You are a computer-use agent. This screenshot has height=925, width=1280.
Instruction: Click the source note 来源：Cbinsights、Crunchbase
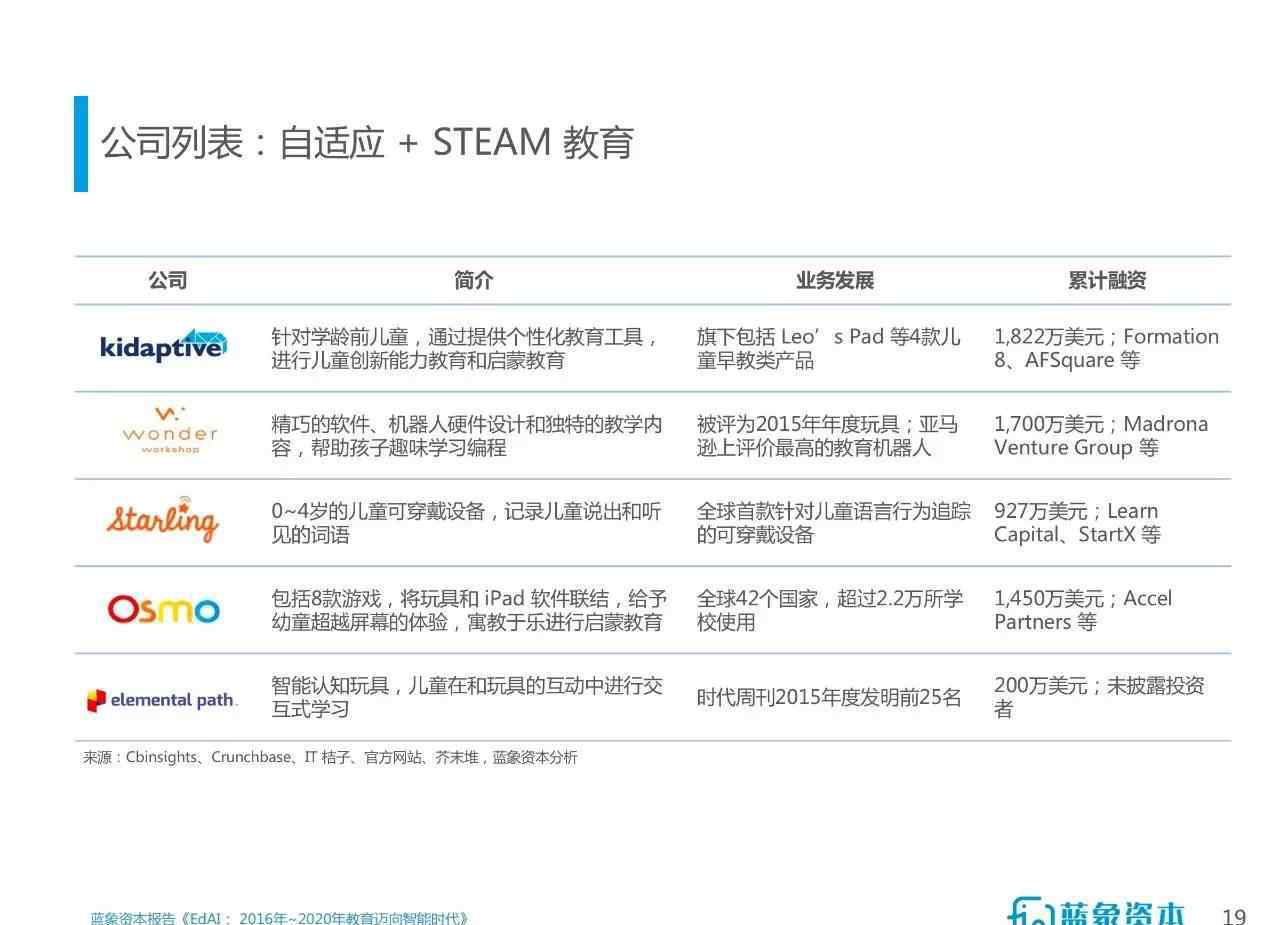pyautogui.click(x=330, y=757)
